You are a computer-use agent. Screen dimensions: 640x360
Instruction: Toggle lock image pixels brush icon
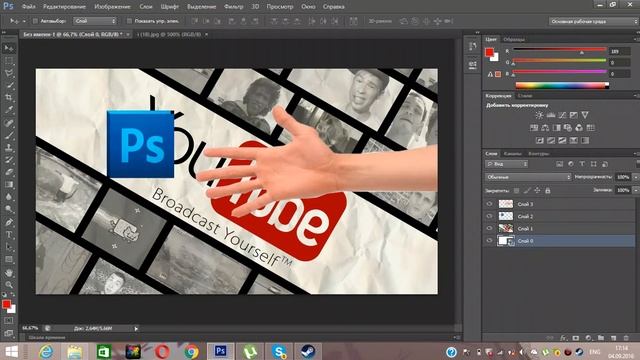click(527, 191)
